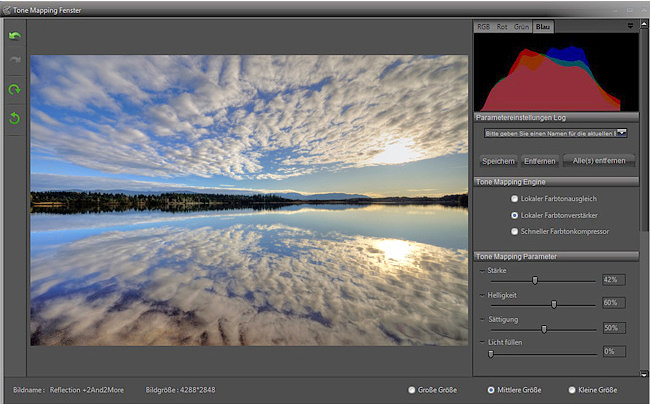
Task: Choose Große Größe preview size
Action: pos(411,390)
